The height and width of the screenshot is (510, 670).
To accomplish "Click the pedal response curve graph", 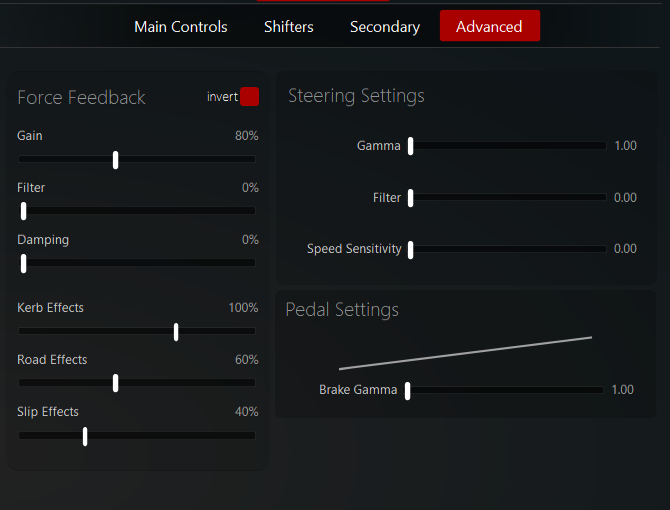I will [465, 353].
